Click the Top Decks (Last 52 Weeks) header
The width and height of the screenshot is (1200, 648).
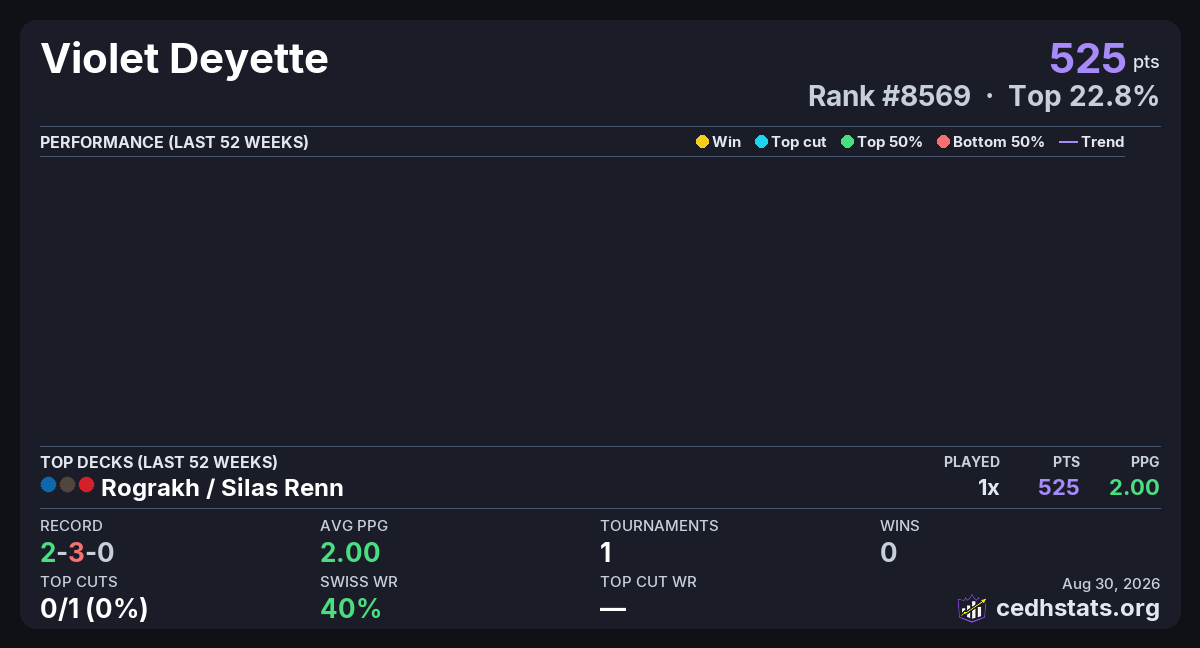pyautogui.click(x=159, y=462)
